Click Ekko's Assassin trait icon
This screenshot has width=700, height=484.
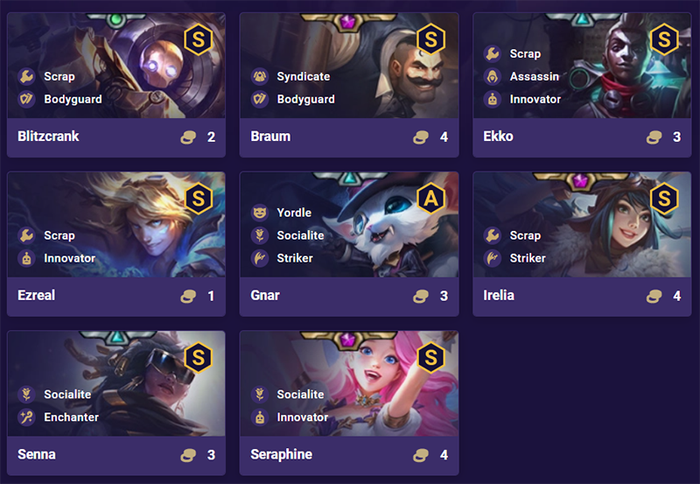click(x=492, y=76)
